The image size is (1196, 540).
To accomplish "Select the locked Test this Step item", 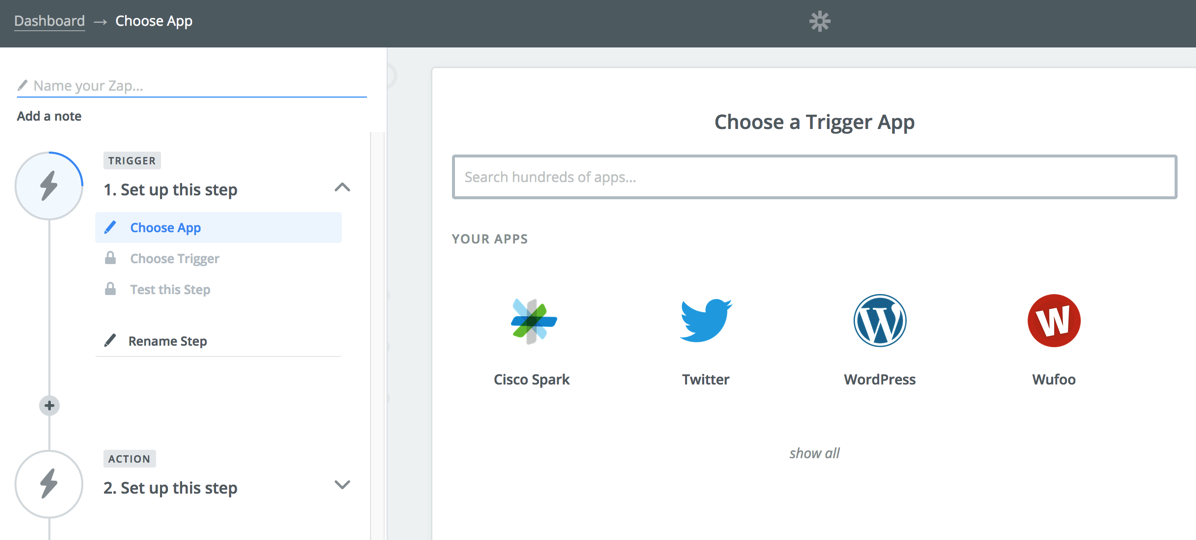I will pos(170,290).
